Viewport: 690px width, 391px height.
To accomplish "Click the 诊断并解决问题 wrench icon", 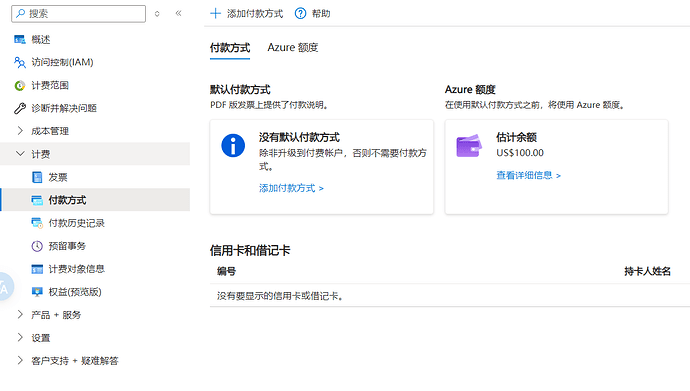I will (20, 108).
